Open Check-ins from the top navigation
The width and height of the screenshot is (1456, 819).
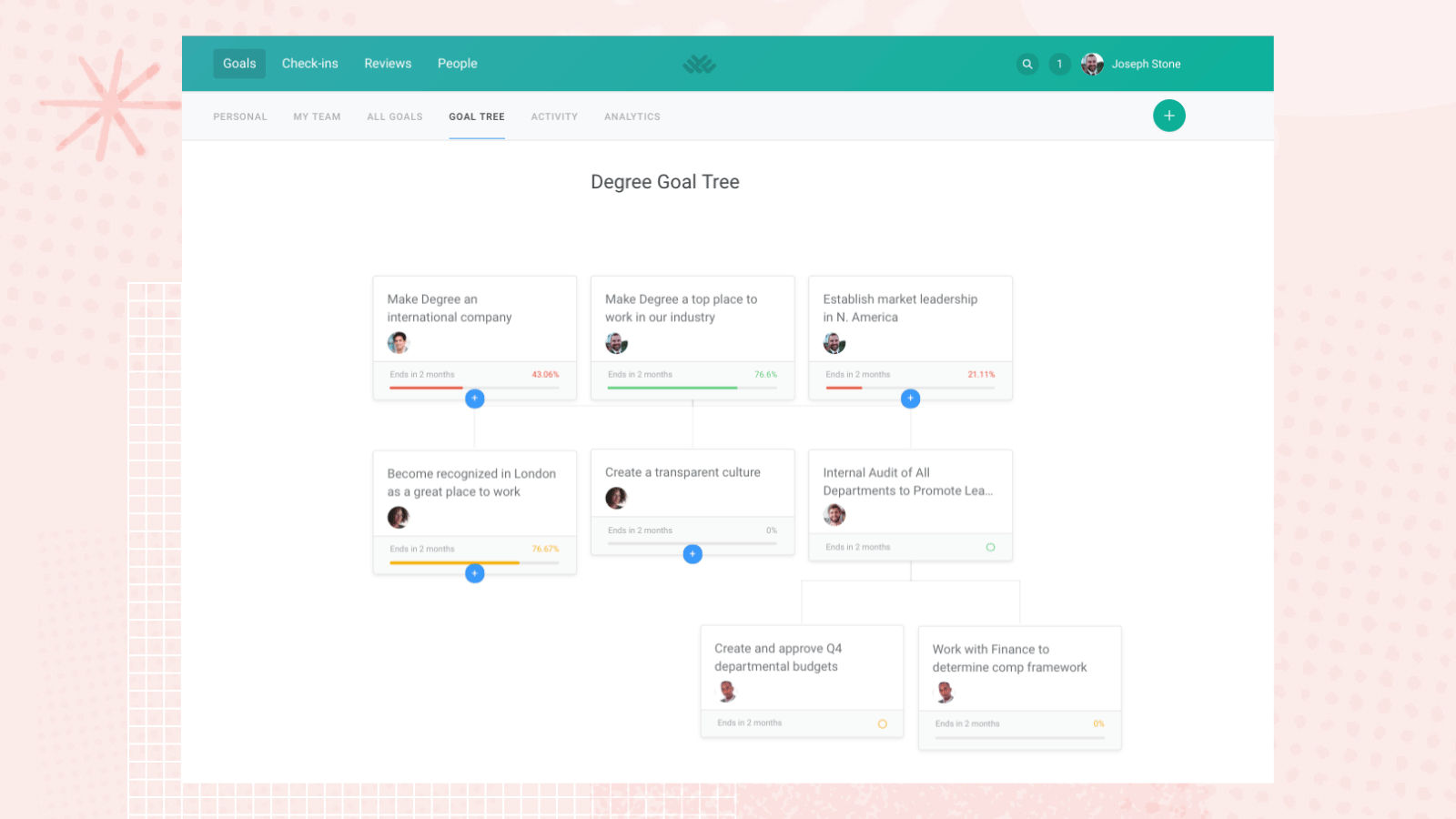click(309, 63)
